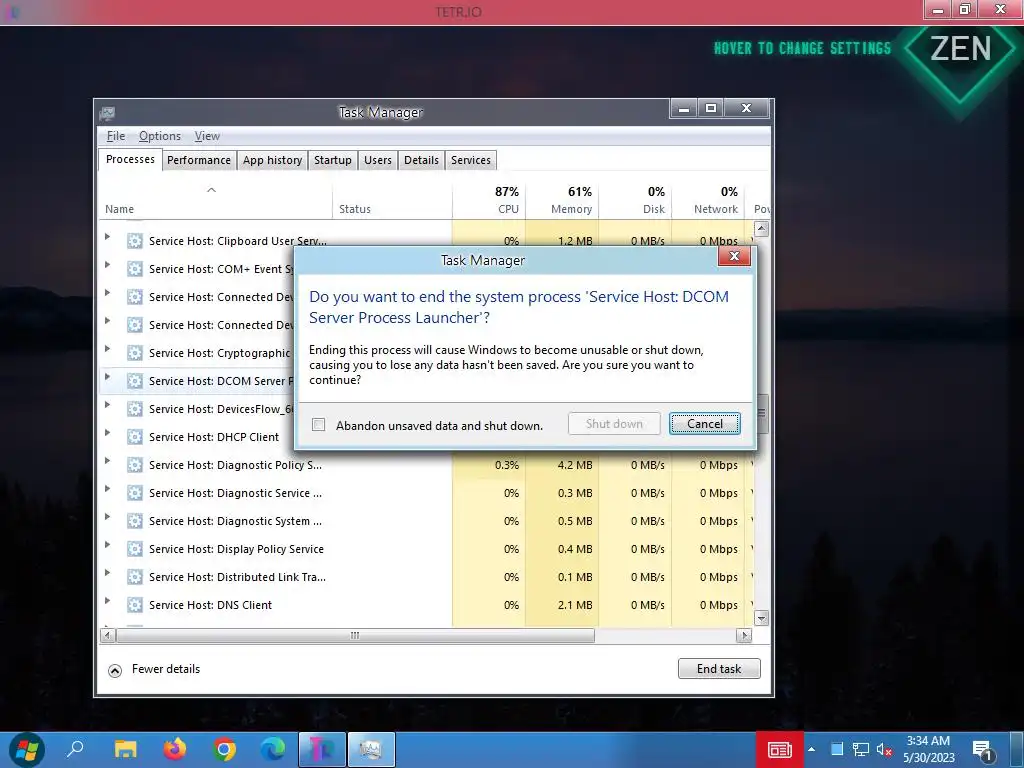Image resolution: width=1024 pixels, height=768 pixels.
Task: Click the horizontal scrollbar thumb
Action: coord(355,635)
